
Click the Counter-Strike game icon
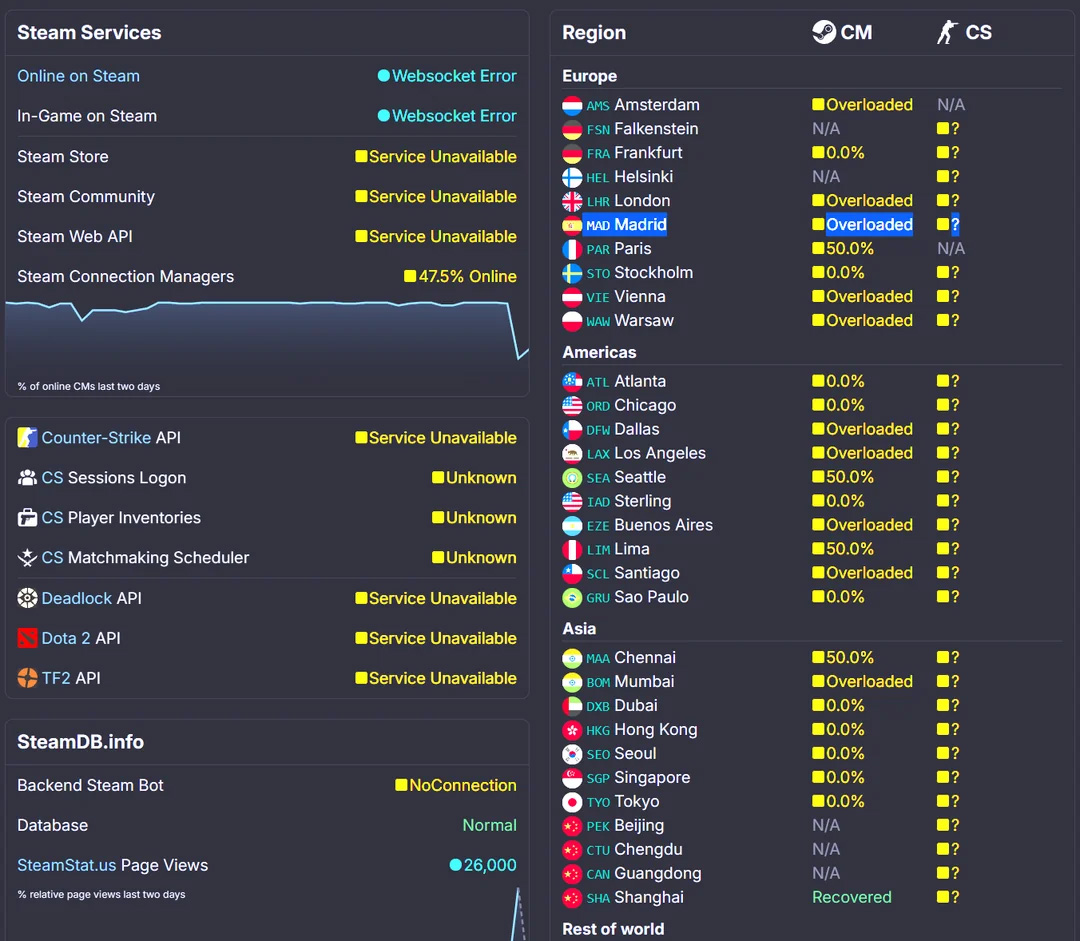tap(27, 438)
